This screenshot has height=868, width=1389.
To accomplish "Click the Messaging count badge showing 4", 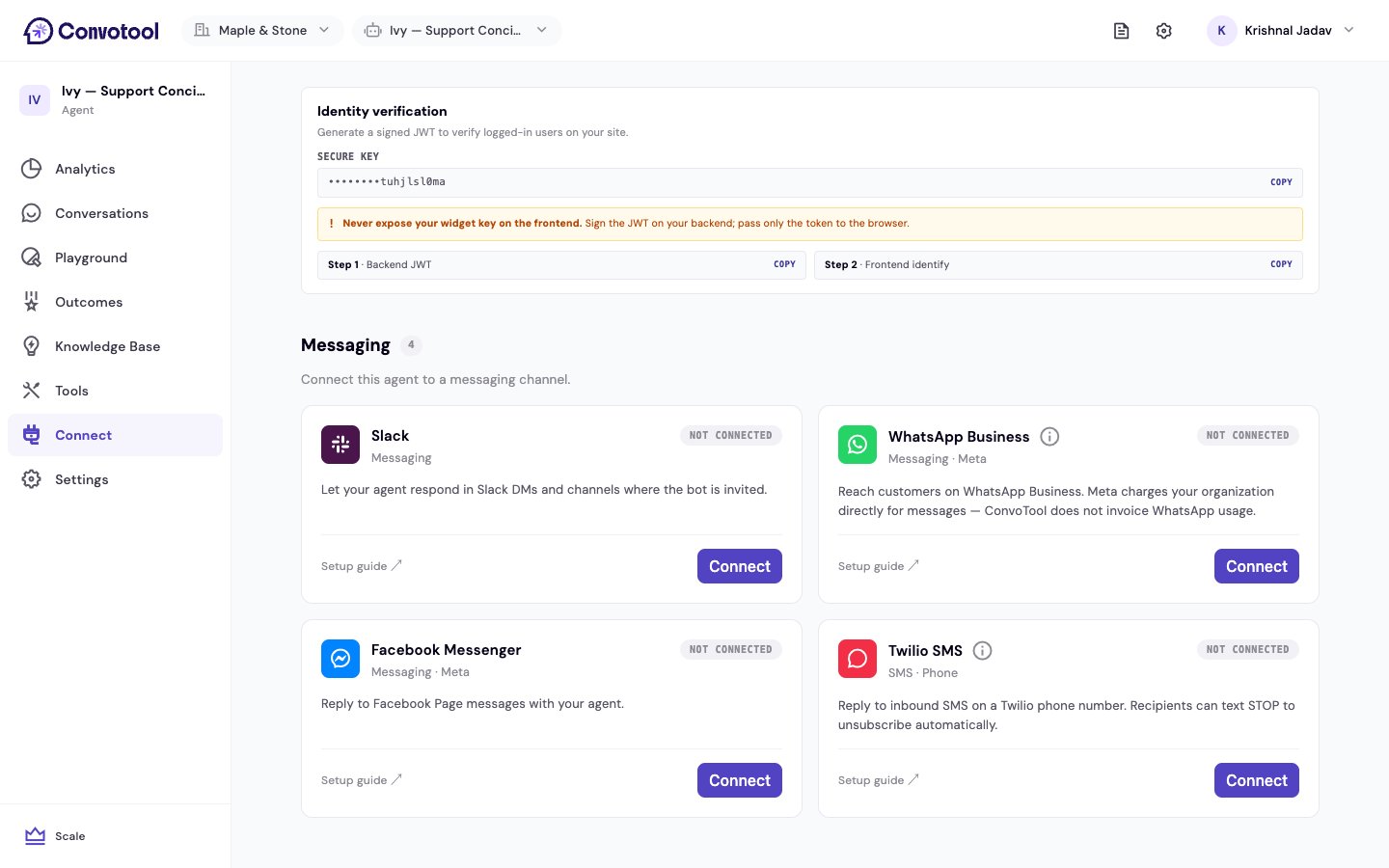I will 411,345.
